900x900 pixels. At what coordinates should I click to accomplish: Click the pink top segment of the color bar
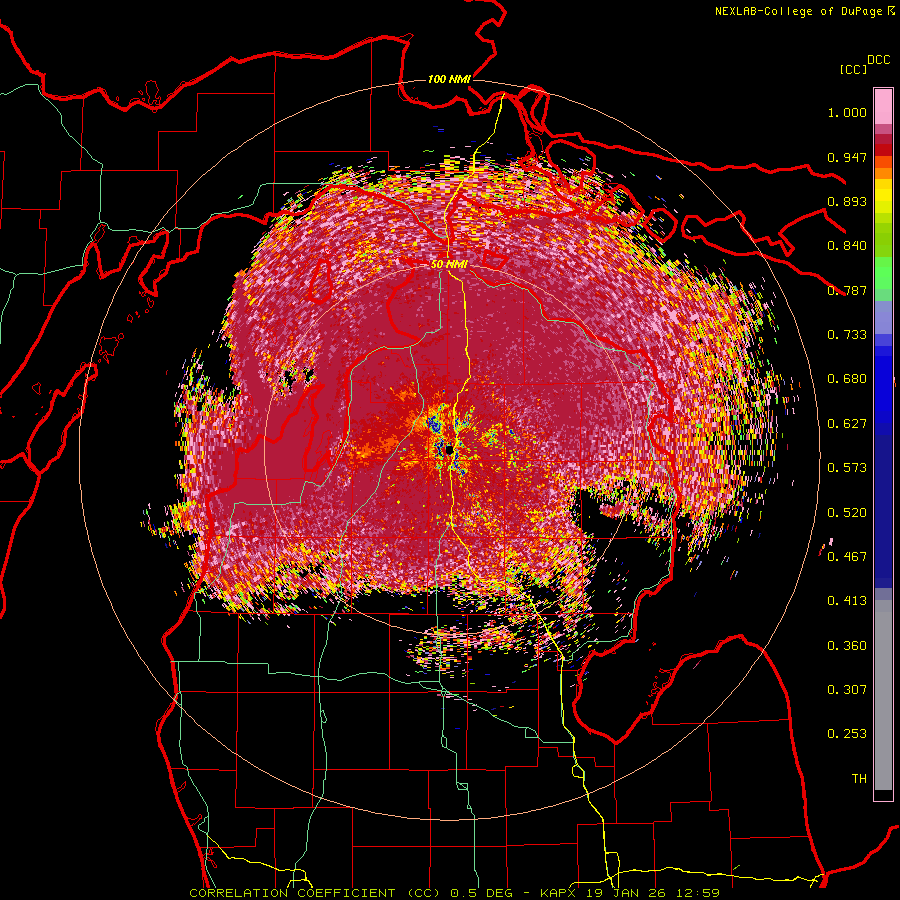tap(883, 107)
